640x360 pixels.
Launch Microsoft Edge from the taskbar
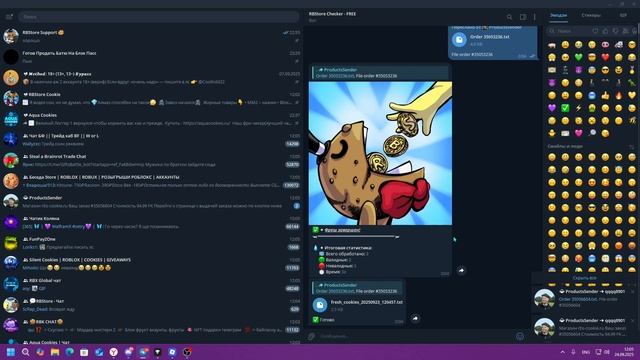click(69, 352)
